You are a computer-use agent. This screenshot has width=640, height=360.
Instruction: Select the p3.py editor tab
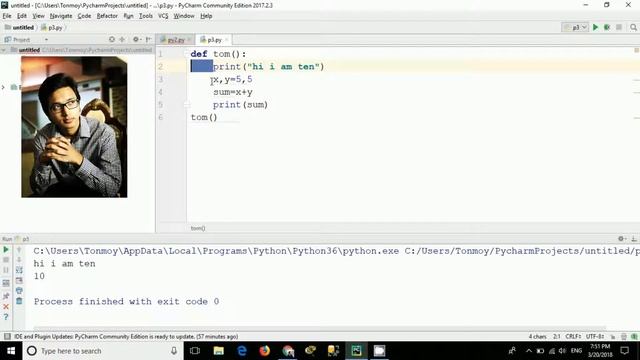coord(214,40)
